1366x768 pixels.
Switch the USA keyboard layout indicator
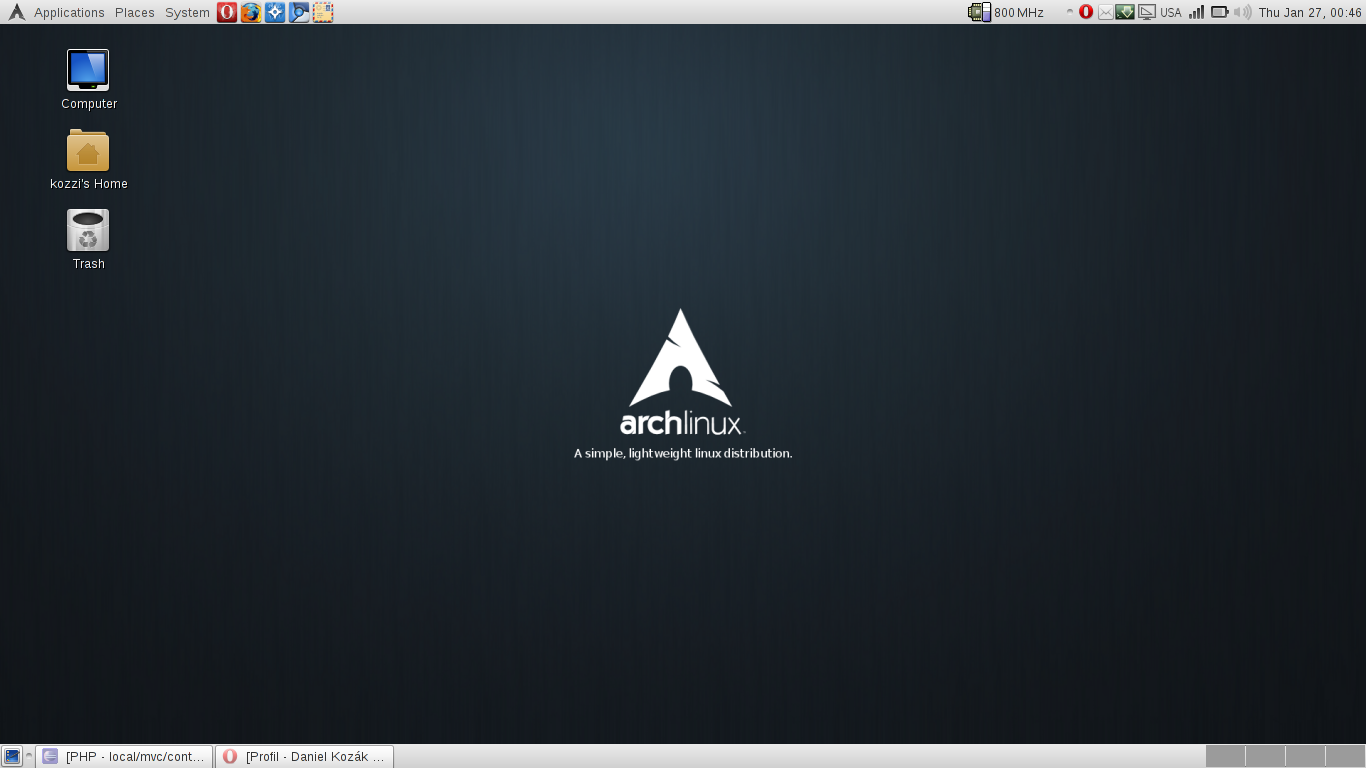(x=1171, y=13)
